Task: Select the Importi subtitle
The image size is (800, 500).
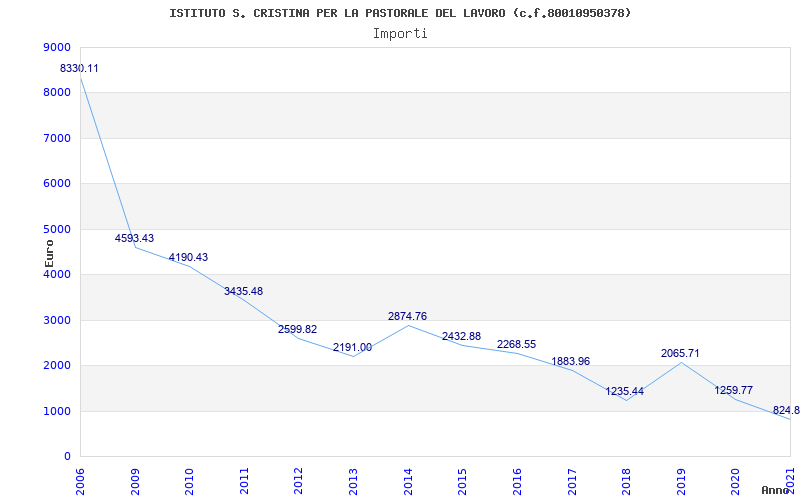Action: [x=400, y=34]
